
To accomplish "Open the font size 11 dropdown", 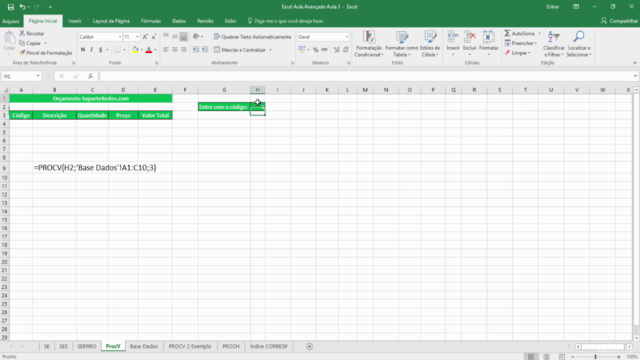I will 137,37.
